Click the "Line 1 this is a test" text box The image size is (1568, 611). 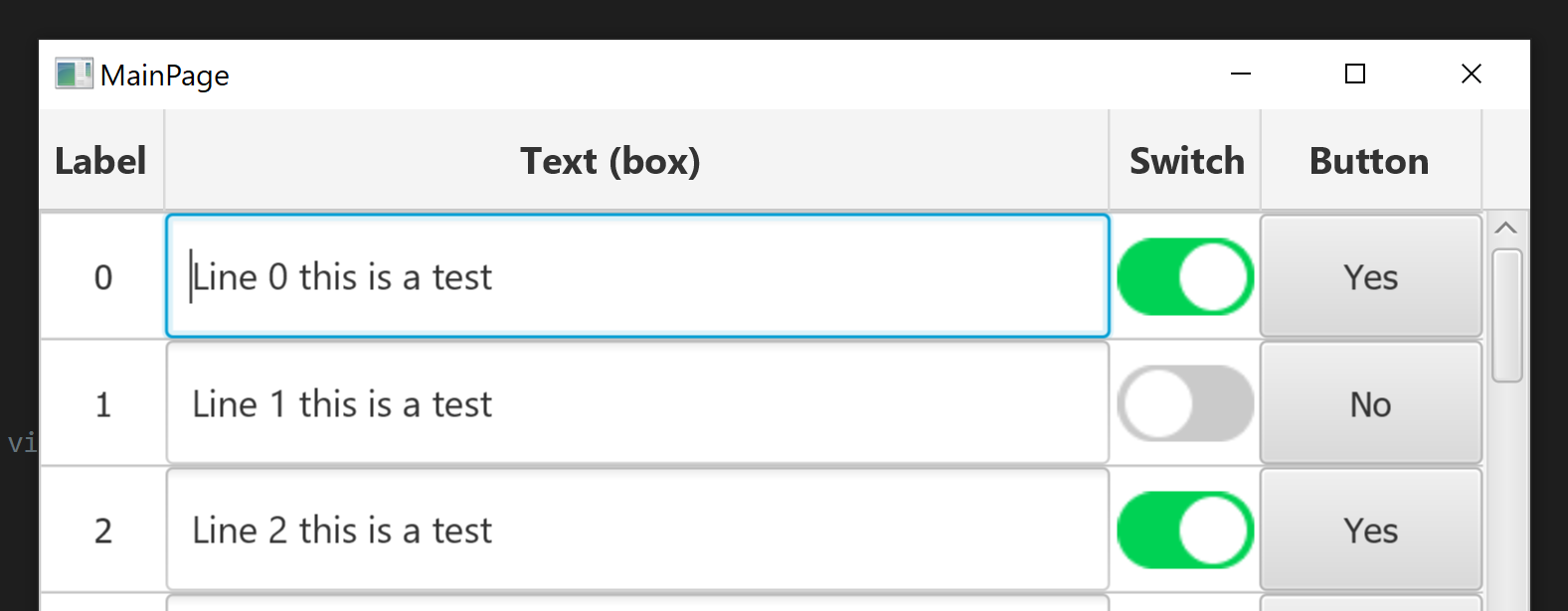(636, 404)
